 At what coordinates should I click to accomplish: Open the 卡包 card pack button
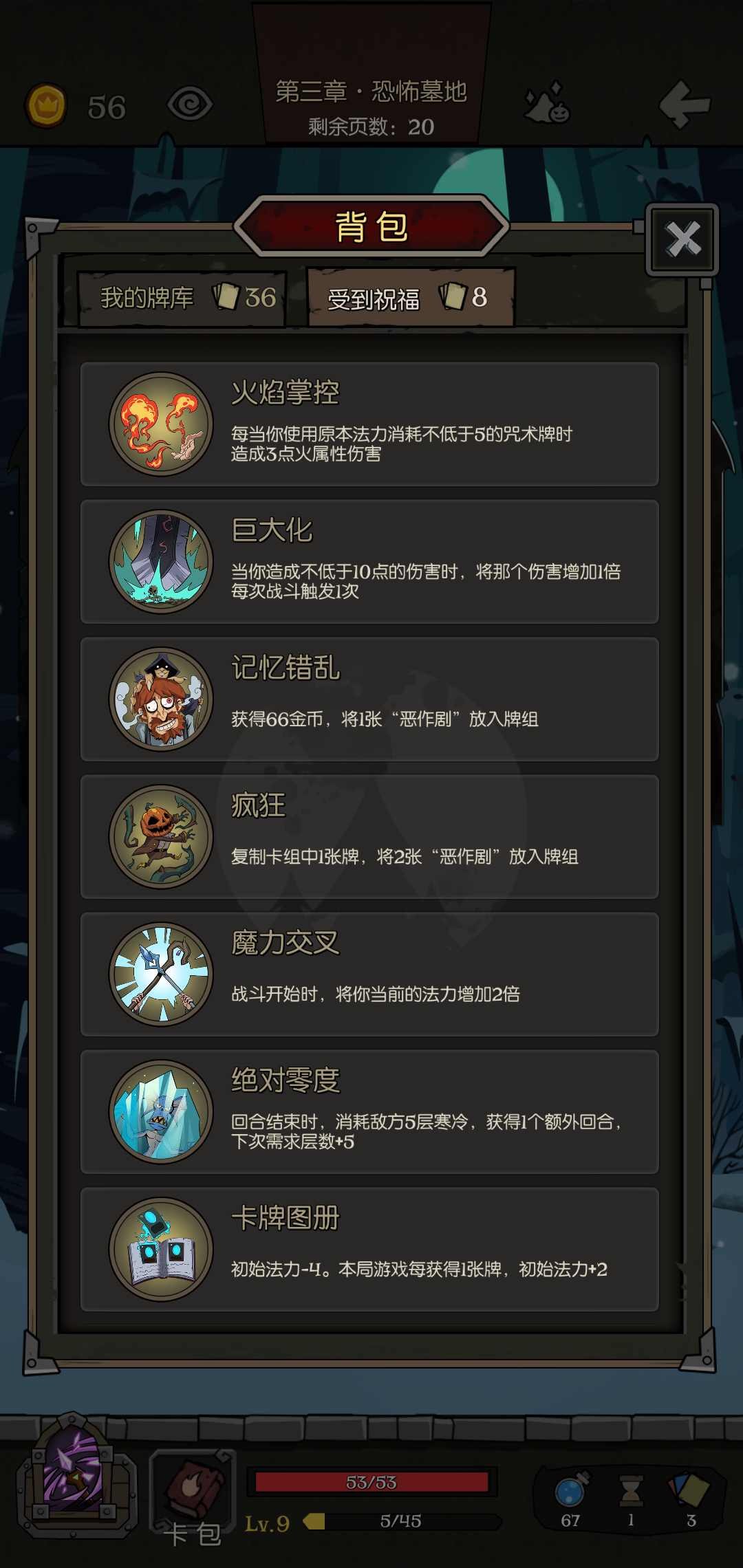pyautogui.click(x=193, y=1497)
